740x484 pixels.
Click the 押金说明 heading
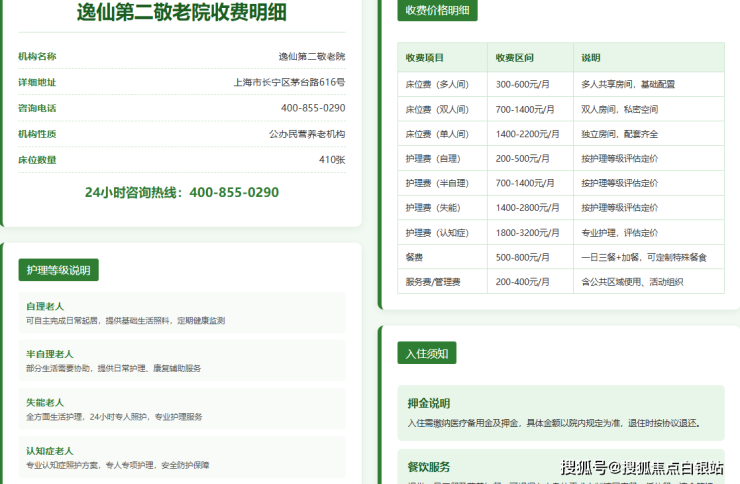[429, 403]
